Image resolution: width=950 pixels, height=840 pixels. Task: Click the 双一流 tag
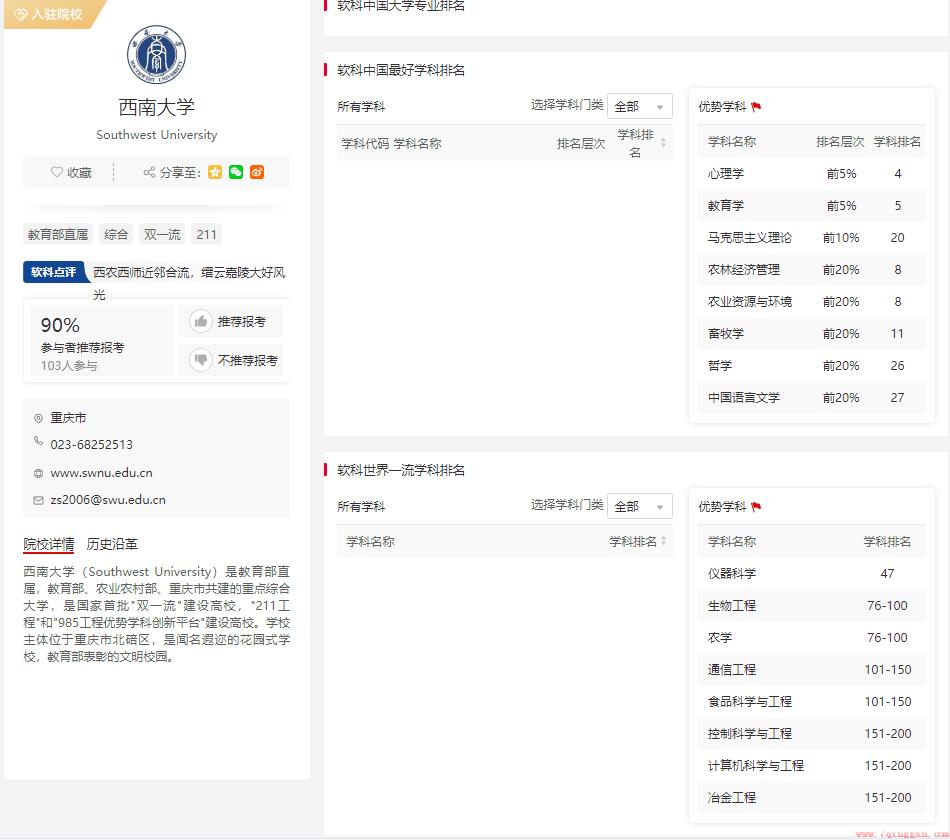coord(162,235)
